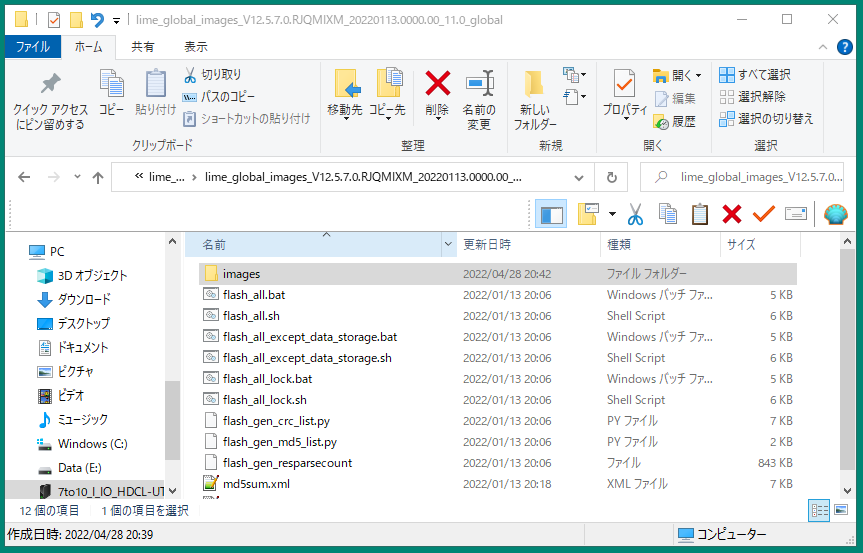This screenshot has width=863, height=553.
Task: Create a New folder (新しいフォルダー)
Action: pyautogui.click(x=534, y=100)
